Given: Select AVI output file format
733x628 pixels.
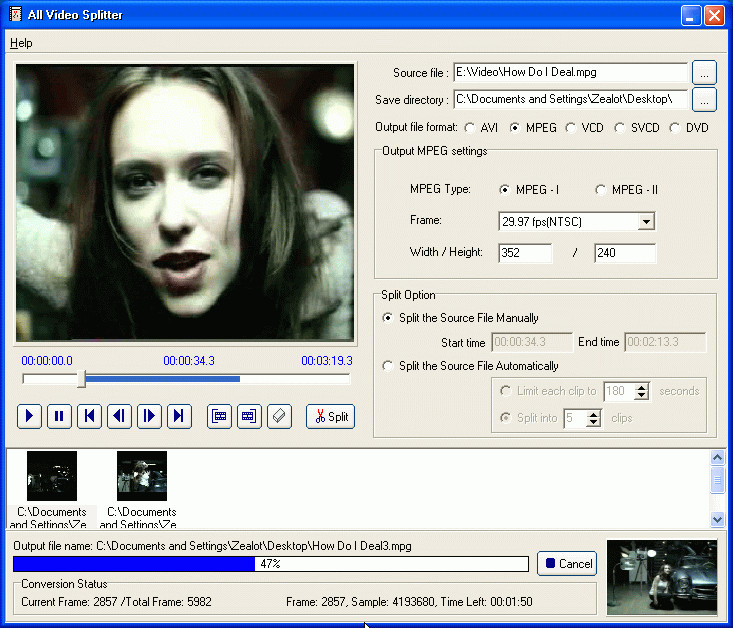Looking at the screenshot, I should coord(469,128).
